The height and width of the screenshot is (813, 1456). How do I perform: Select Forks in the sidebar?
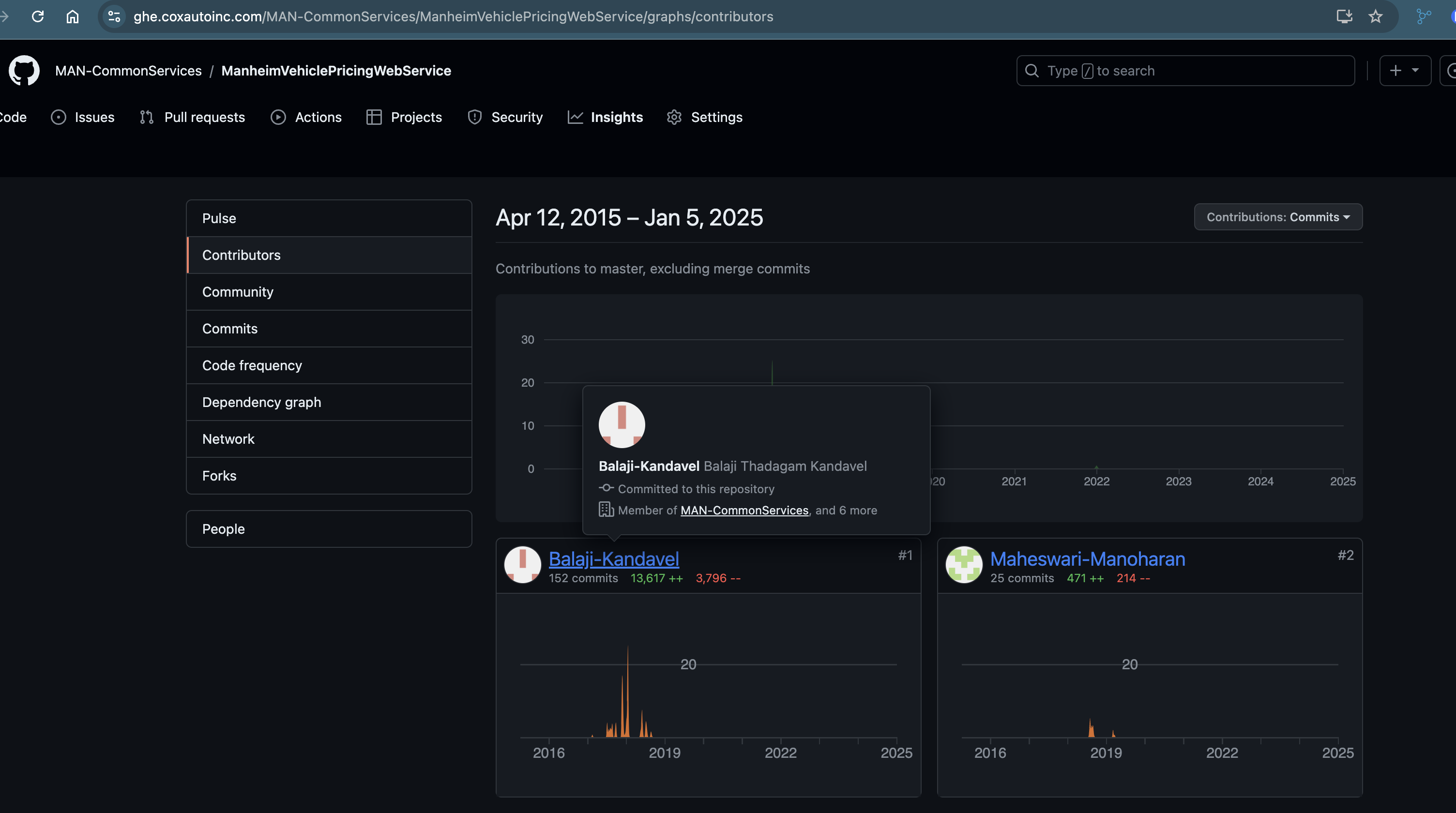click(x=329, y=475)
